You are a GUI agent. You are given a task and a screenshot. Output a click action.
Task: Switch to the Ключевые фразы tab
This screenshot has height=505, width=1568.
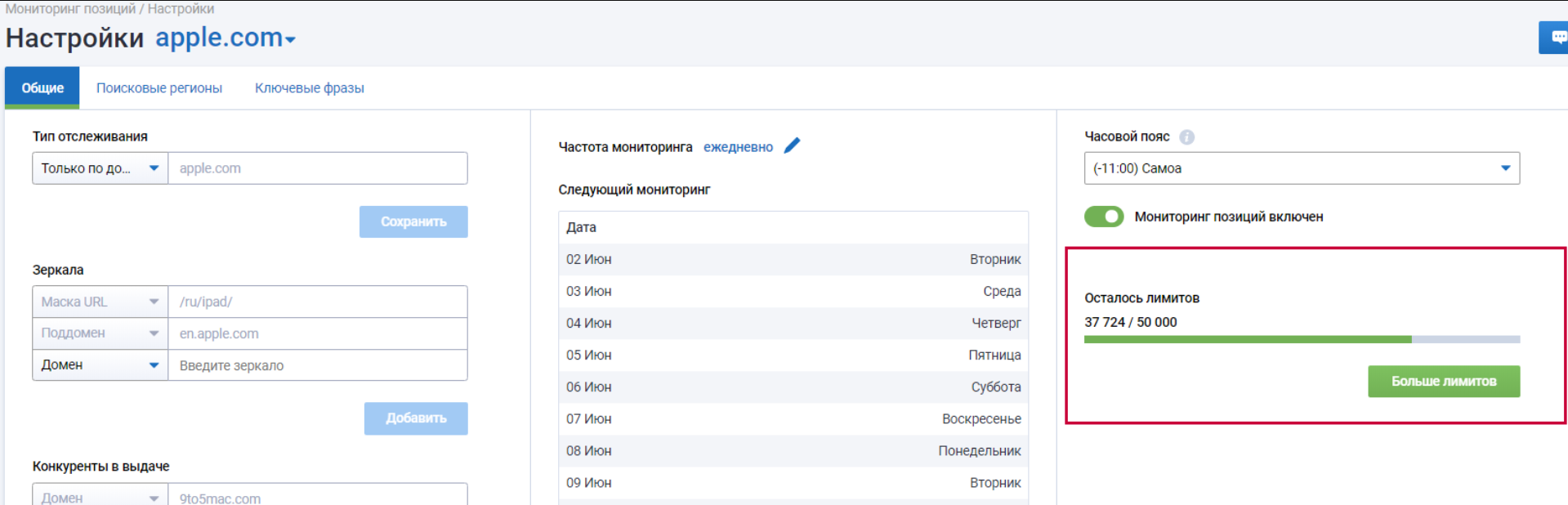310,87
